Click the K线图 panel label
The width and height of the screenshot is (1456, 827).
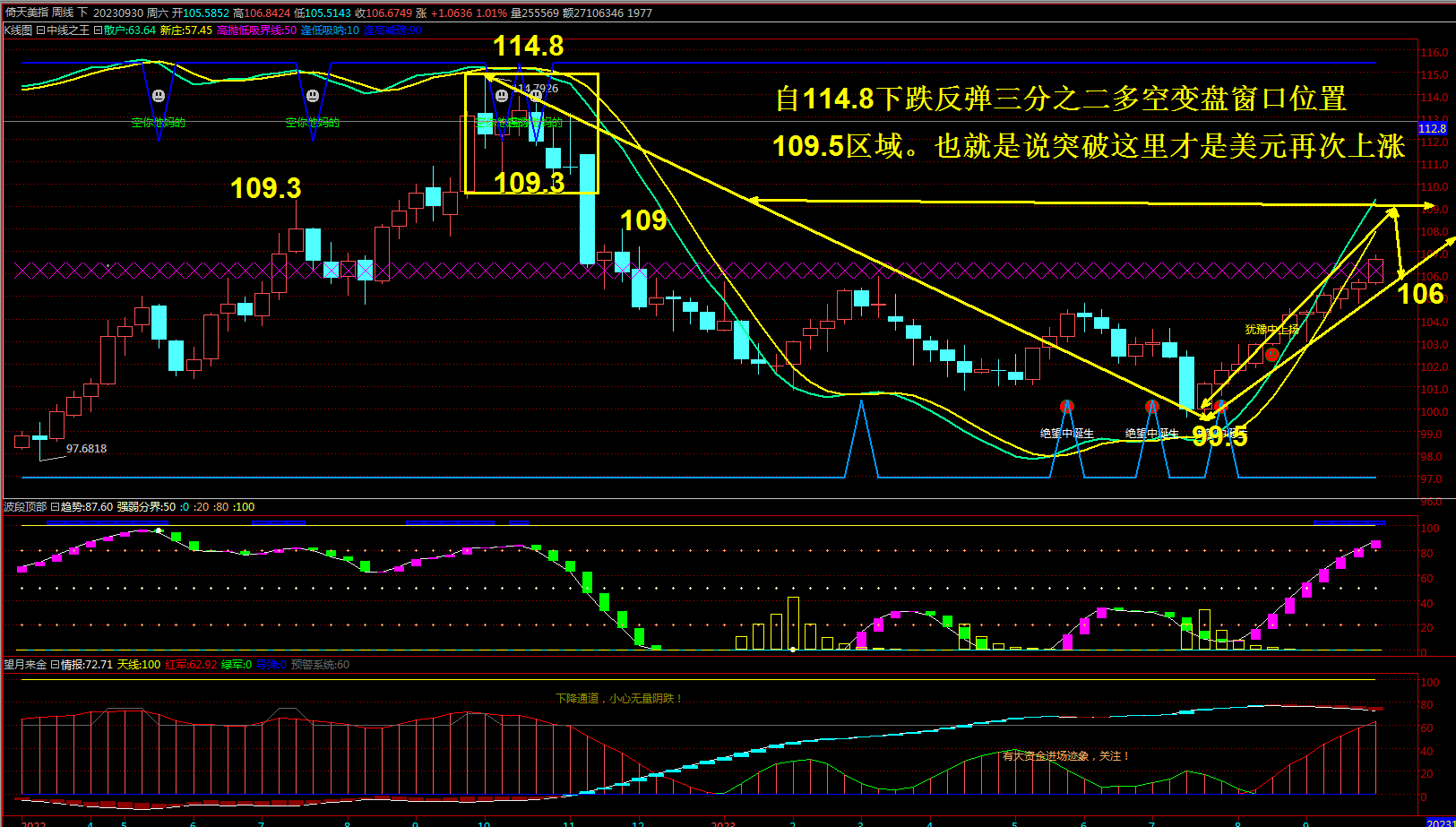pos(16,30)
